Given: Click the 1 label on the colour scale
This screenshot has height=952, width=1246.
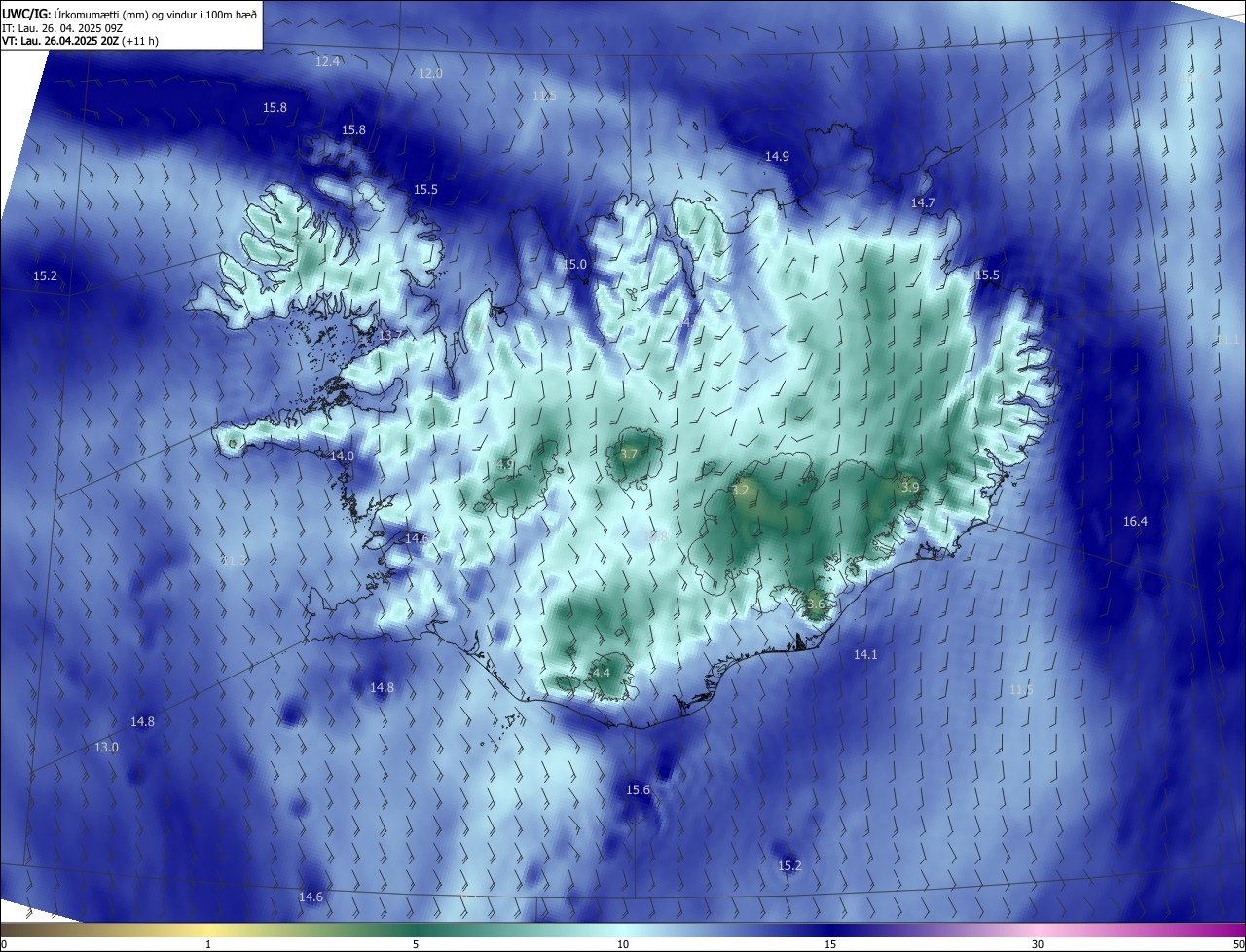Looking at the screenshot, I should [208, 945].
